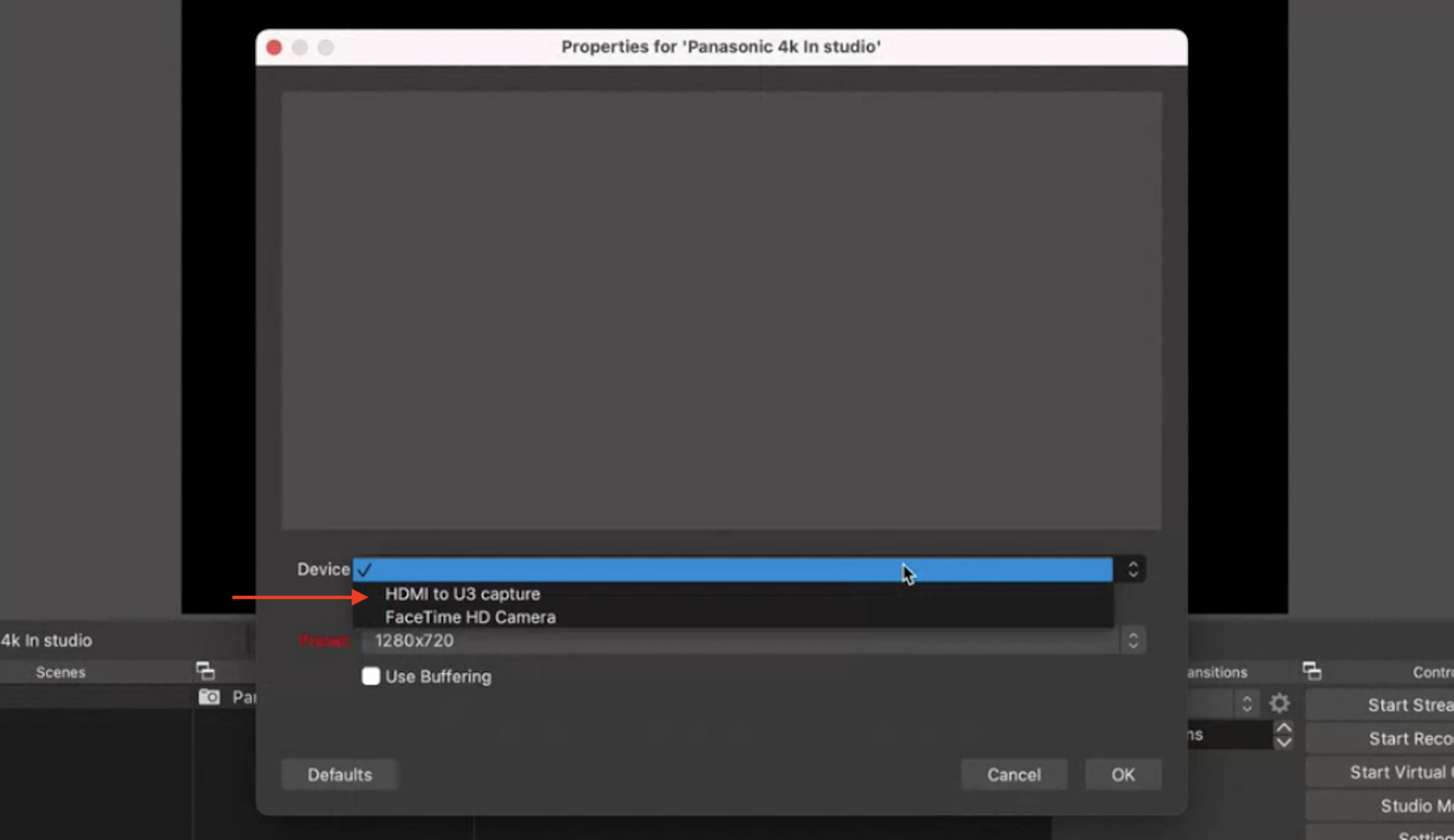Viewport: 1454px width, 840px height.
Task: Click the transitions settings gear icon
Action: click(x=1279, y=704)
